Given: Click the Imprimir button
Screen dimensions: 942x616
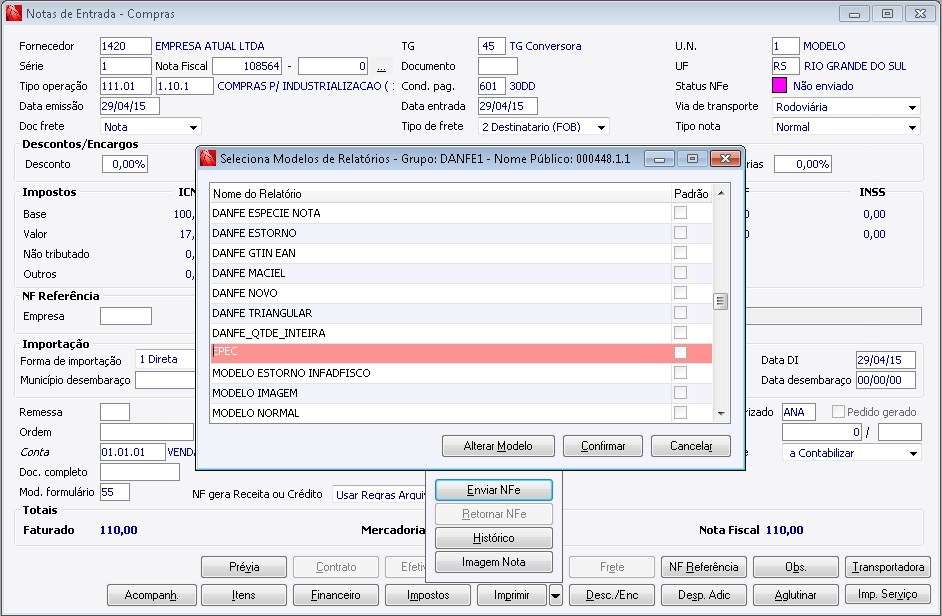Looking at the screenshot, I should click(x=512, y=595).
